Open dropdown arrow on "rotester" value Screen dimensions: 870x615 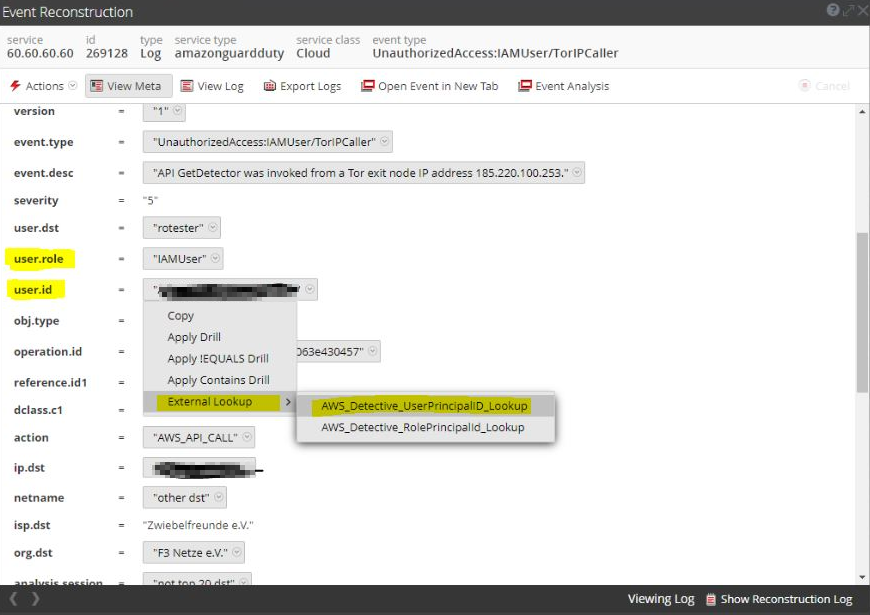pos(213,228)
